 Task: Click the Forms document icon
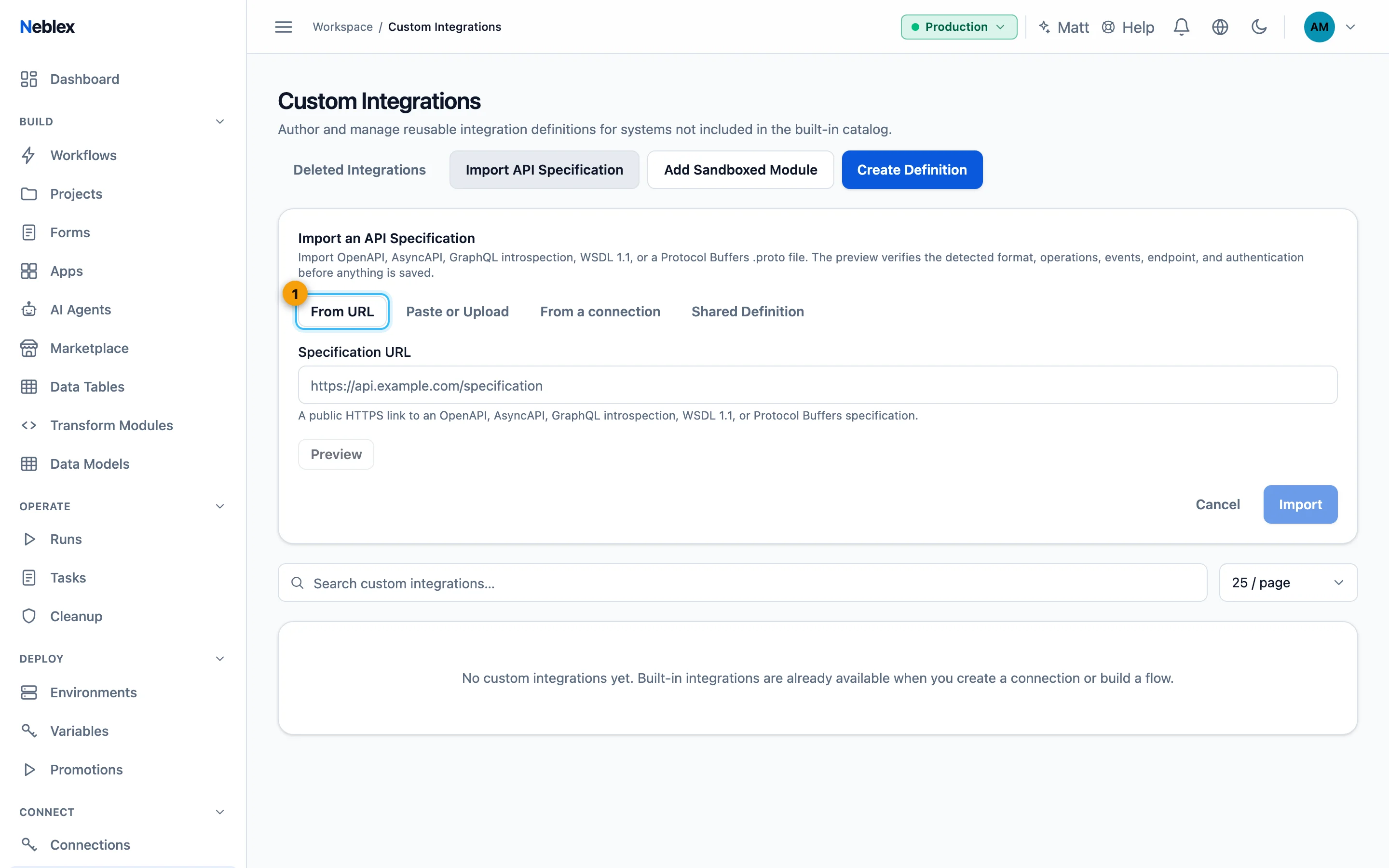(29, 232)
